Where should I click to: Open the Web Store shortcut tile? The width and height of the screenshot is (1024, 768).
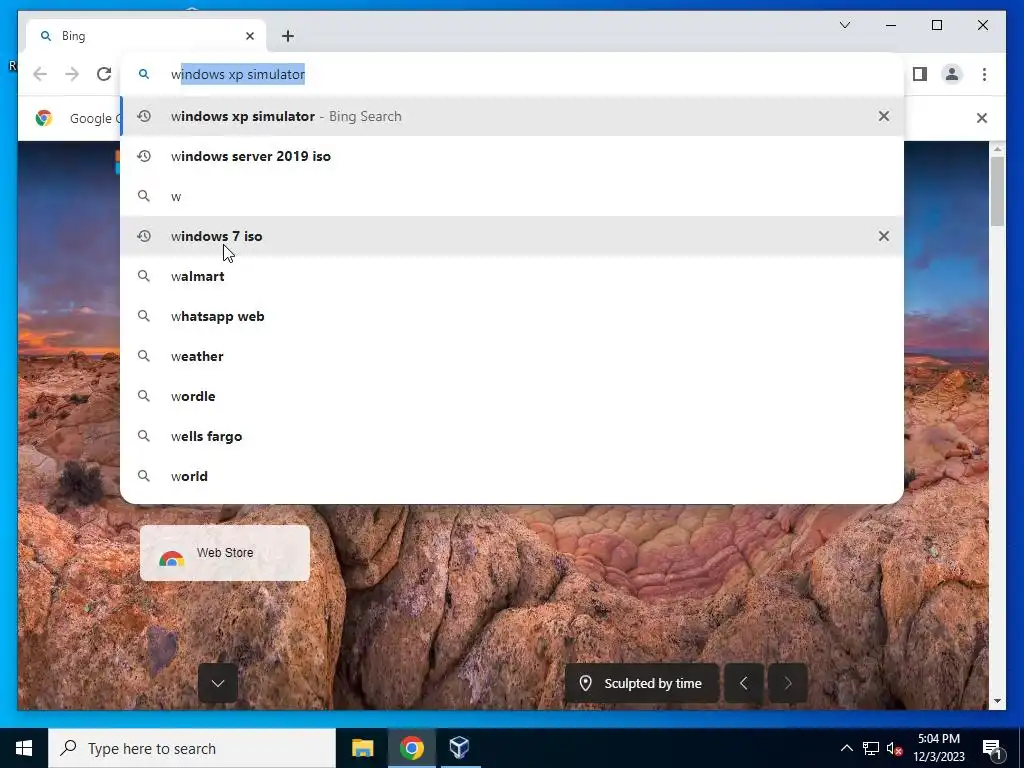click(225, 553)
